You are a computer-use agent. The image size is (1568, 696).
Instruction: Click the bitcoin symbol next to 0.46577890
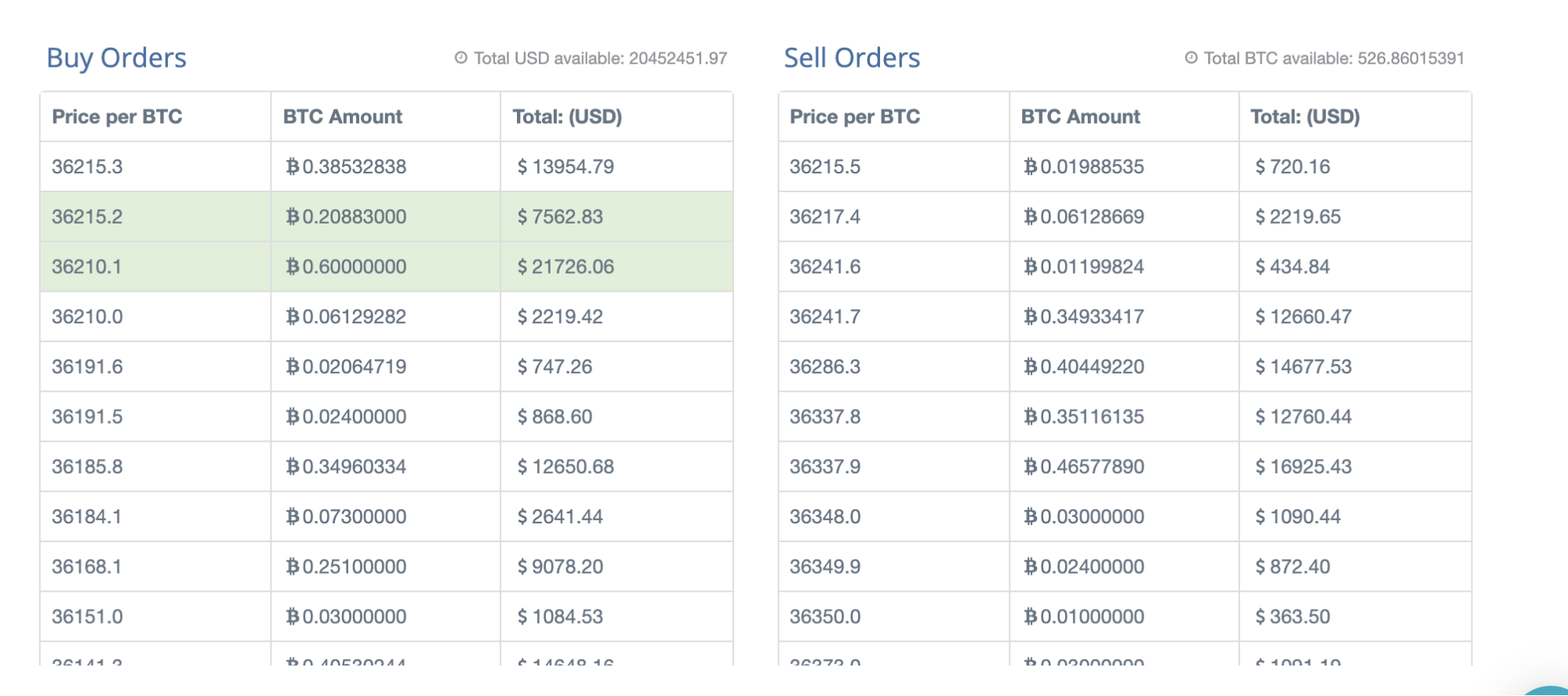tap(1030, 467)
